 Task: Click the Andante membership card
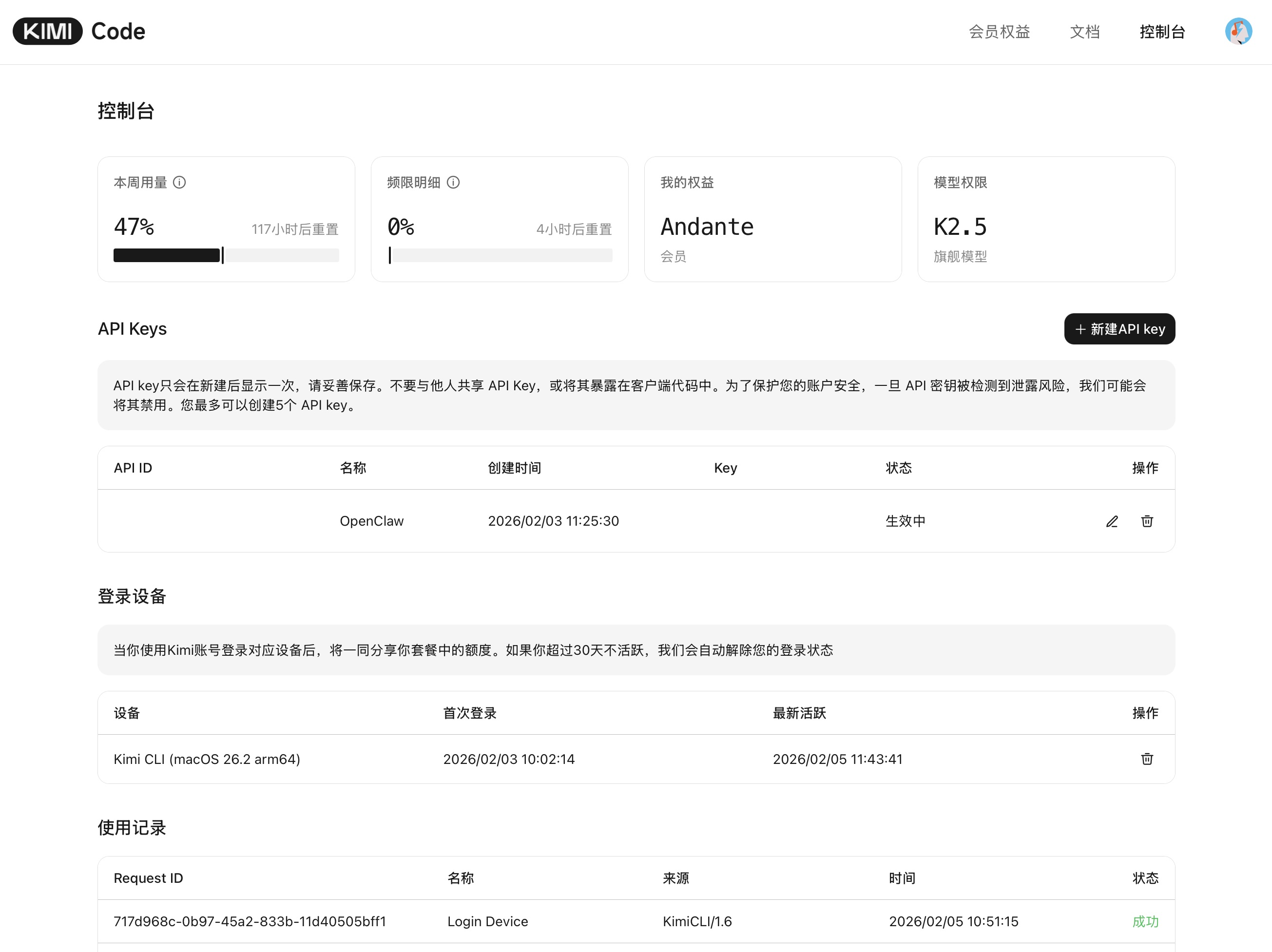[x=772, y=219]
